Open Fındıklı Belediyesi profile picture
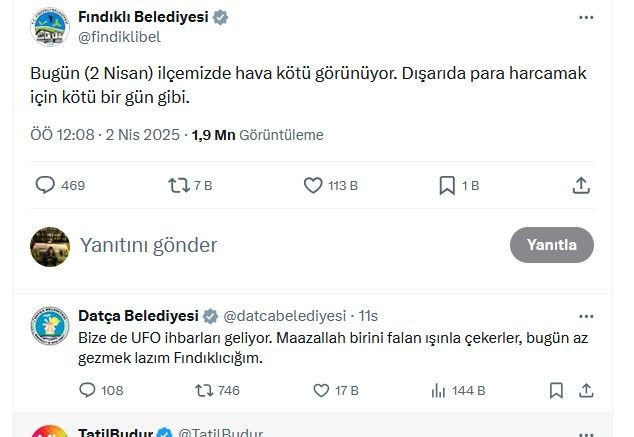The width and height of the screenshot is (634, 437). (49, 27)
